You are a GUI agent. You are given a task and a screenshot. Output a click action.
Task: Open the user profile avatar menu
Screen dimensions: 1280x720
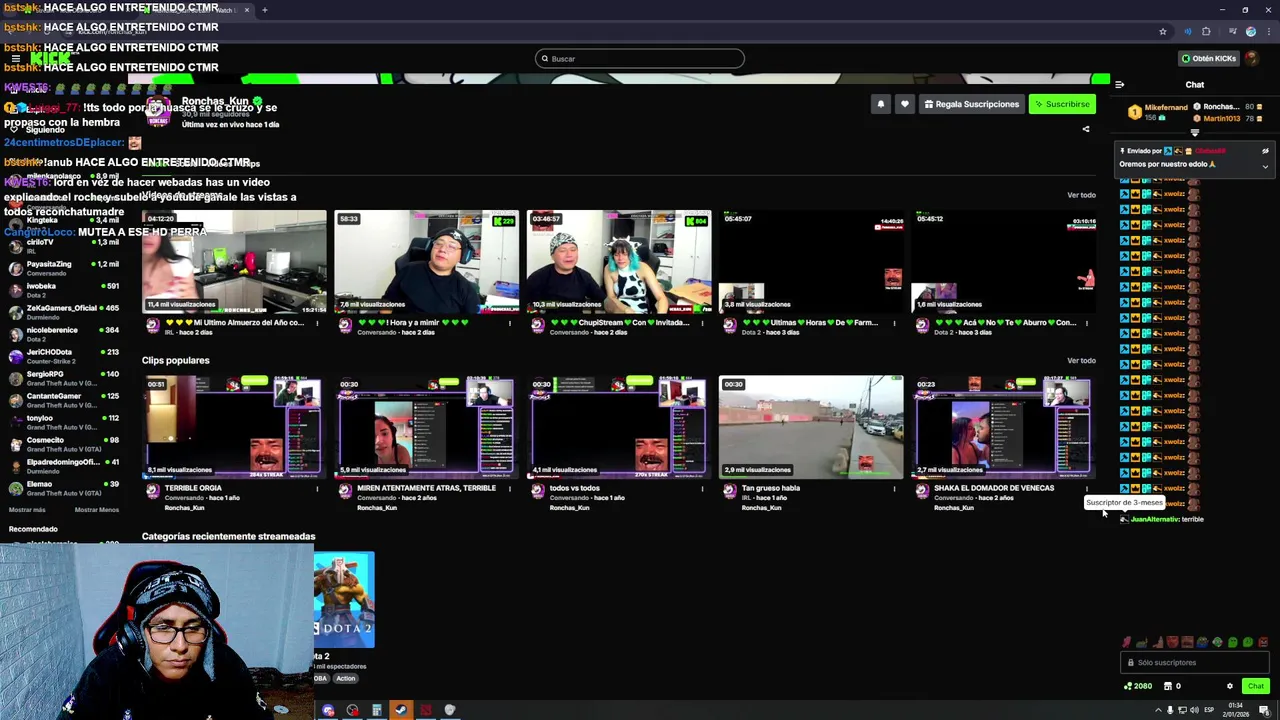(x=1253, y=59)
